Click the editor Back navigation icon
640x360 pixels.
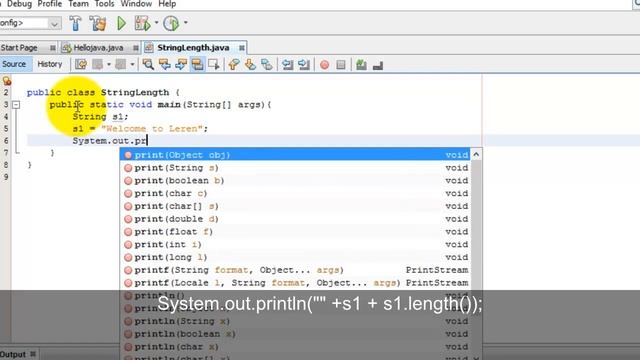pyautogui.click(x=98, y=64)
